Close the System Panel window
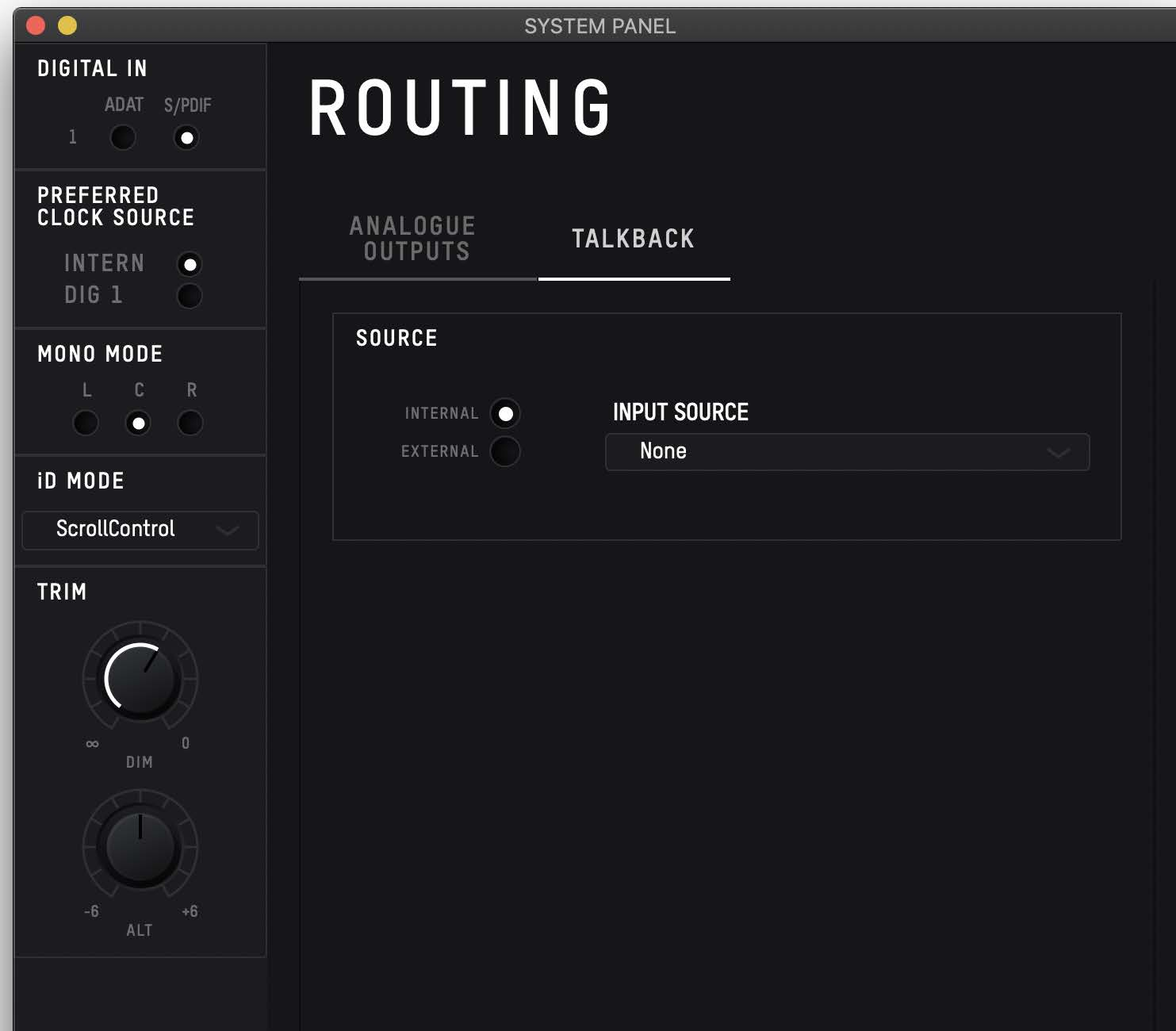Image resolution: width=1176 pixels, height=1031 pixels. click(x=36, y=26)
